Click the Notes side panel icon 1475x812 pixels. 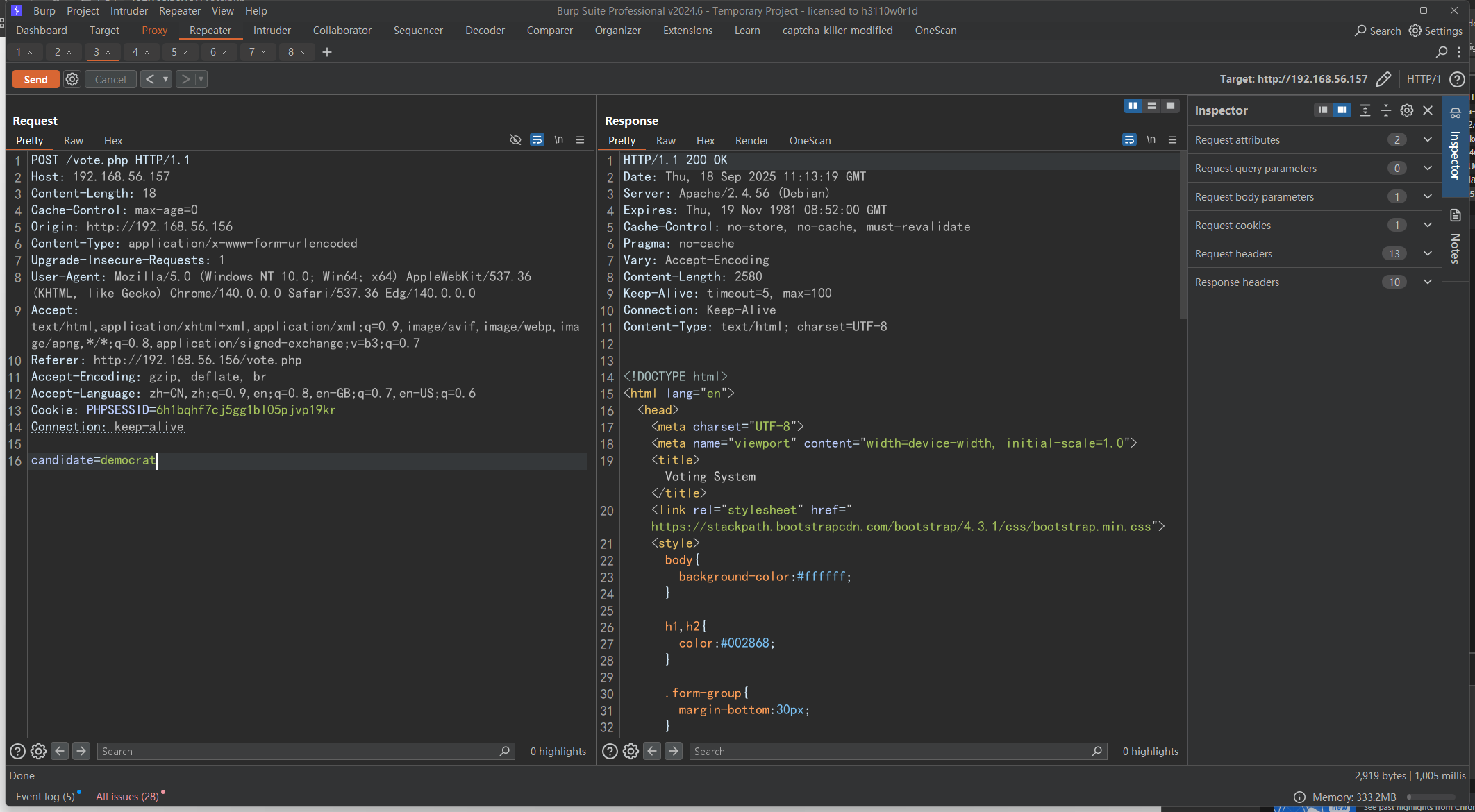coord(1456,216)
